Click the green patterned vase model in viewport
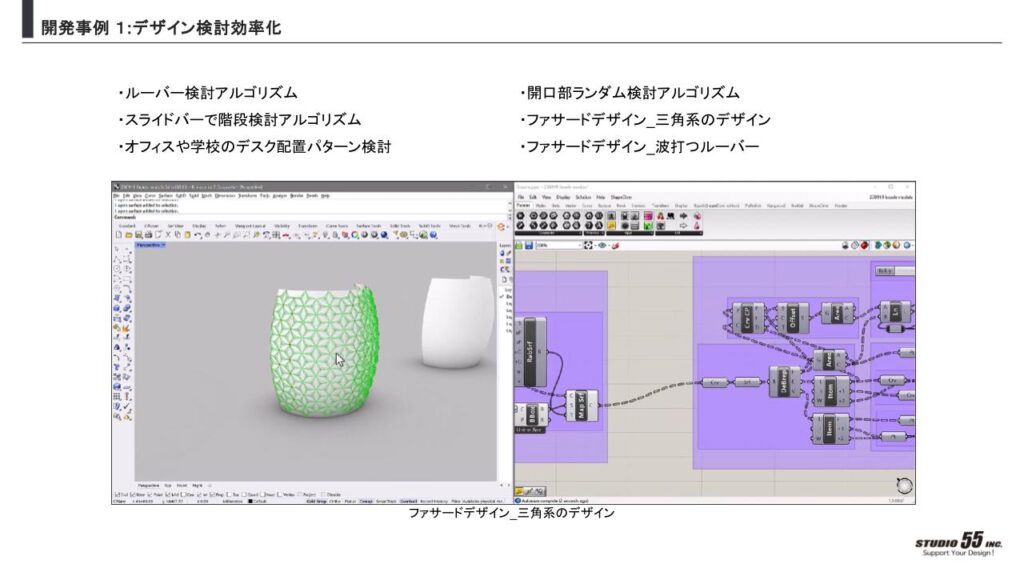This screenshot has width=1024, height=576. tap(323, 353)
